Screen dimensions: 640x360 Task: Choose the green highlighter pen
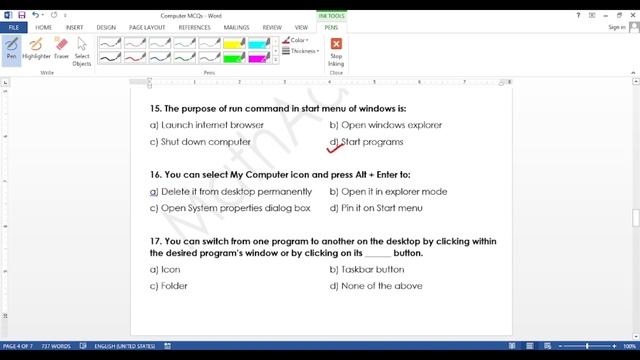click(x=234, y=58)
